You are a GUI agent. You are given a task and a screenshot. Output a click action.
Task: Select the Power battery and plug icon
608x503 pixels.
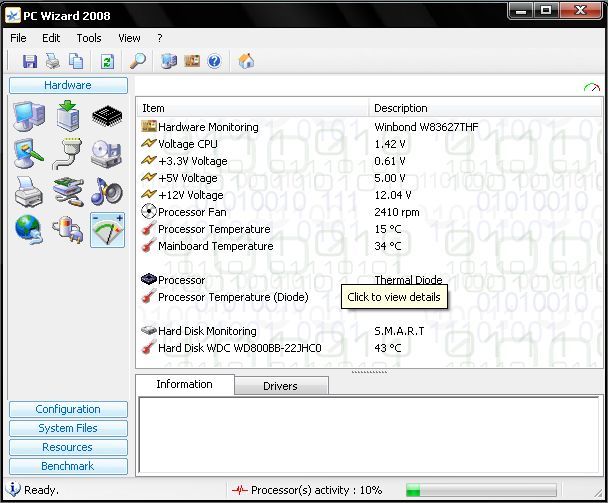click(x=68, y=230)
